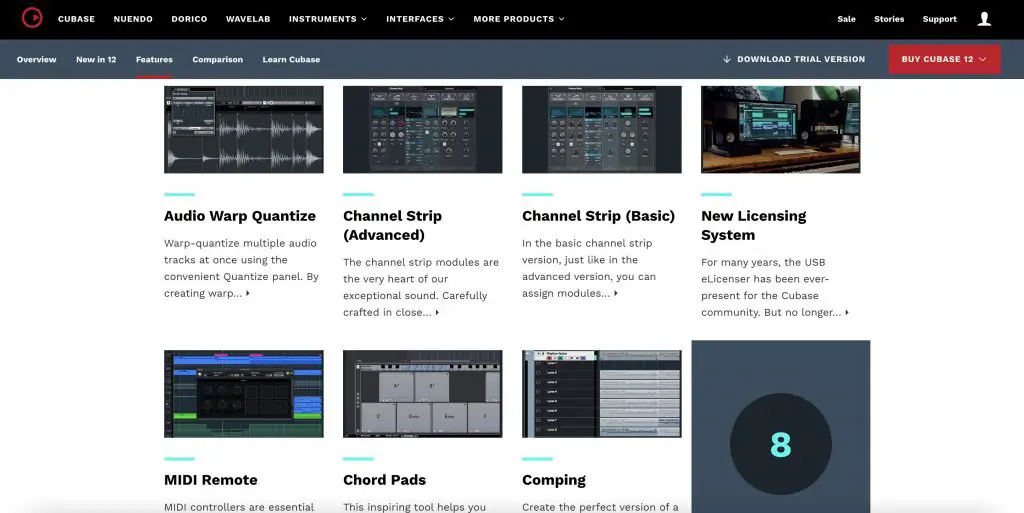Open the Channel Strip (Basic) heading
Screen dimensions: 1024x513
pyautogui.click(x=598, y=216)
